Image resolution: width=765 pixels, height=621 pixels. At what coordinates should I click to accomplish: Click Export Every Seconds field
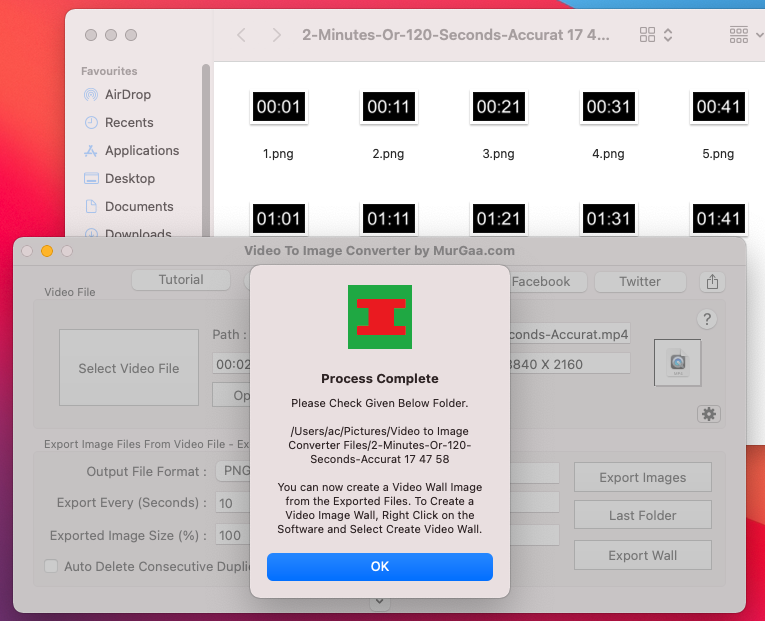point(233,503)
